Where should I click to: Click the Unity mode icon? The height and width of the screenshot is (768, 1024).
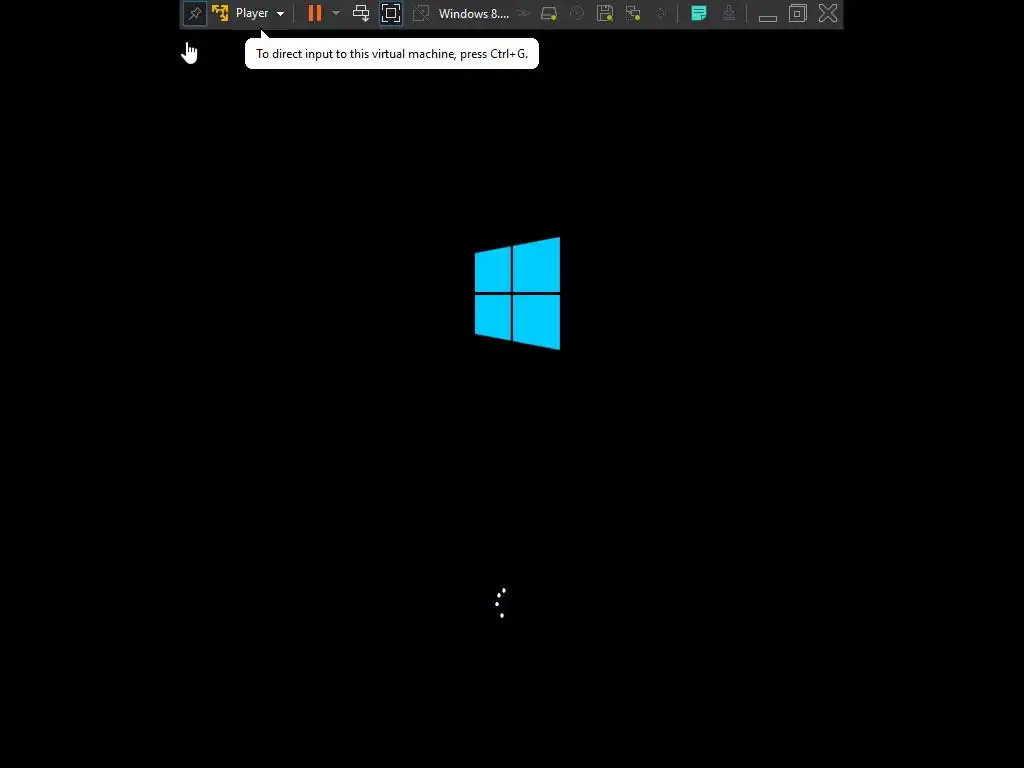[421, 13]
